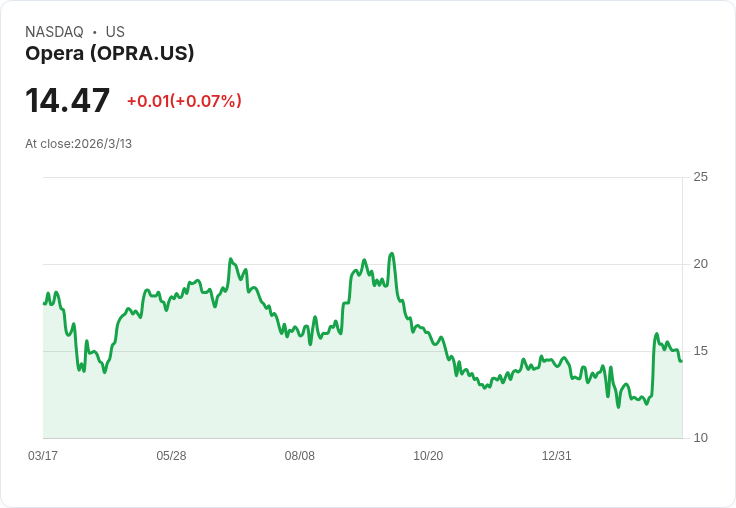
Task: Click the Opera (OPRA.US) stock title
Action: pos(110,54)
